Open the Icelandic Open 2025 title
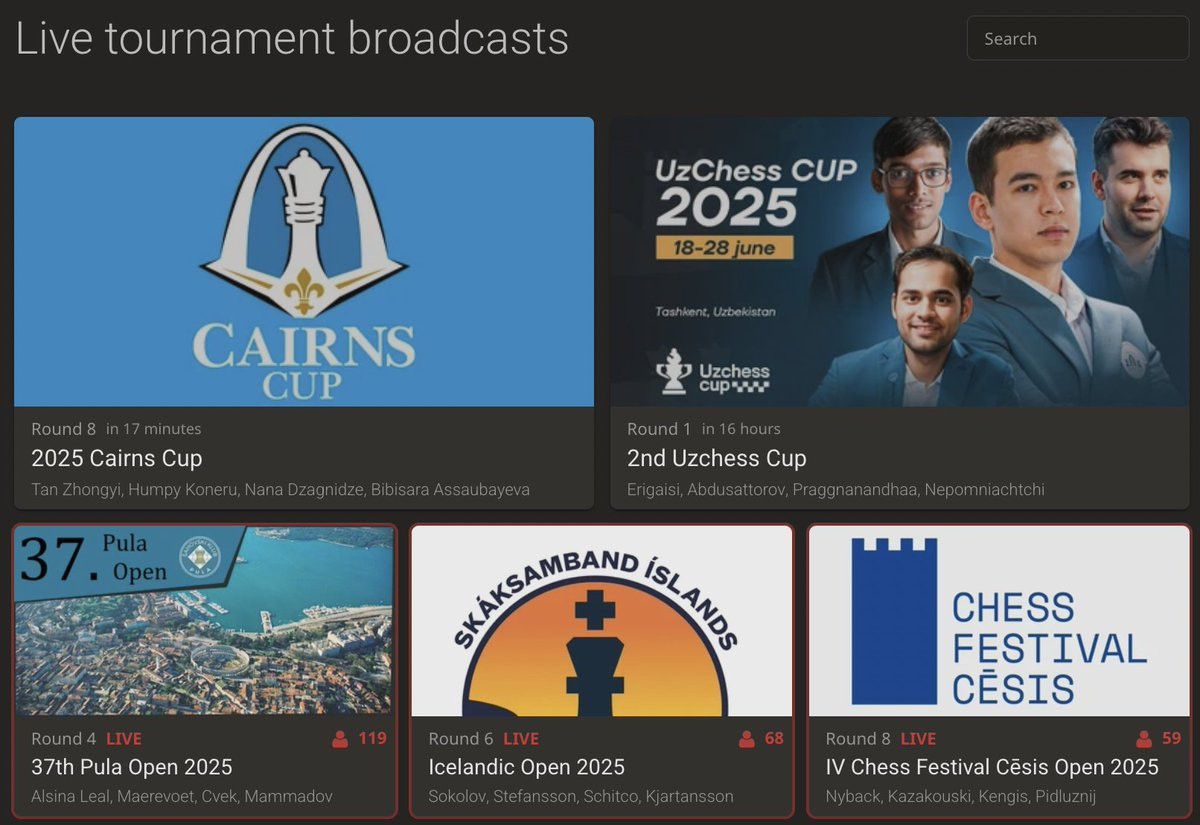The width and height of the screenshot is (1200, 825). pos(527,767)
